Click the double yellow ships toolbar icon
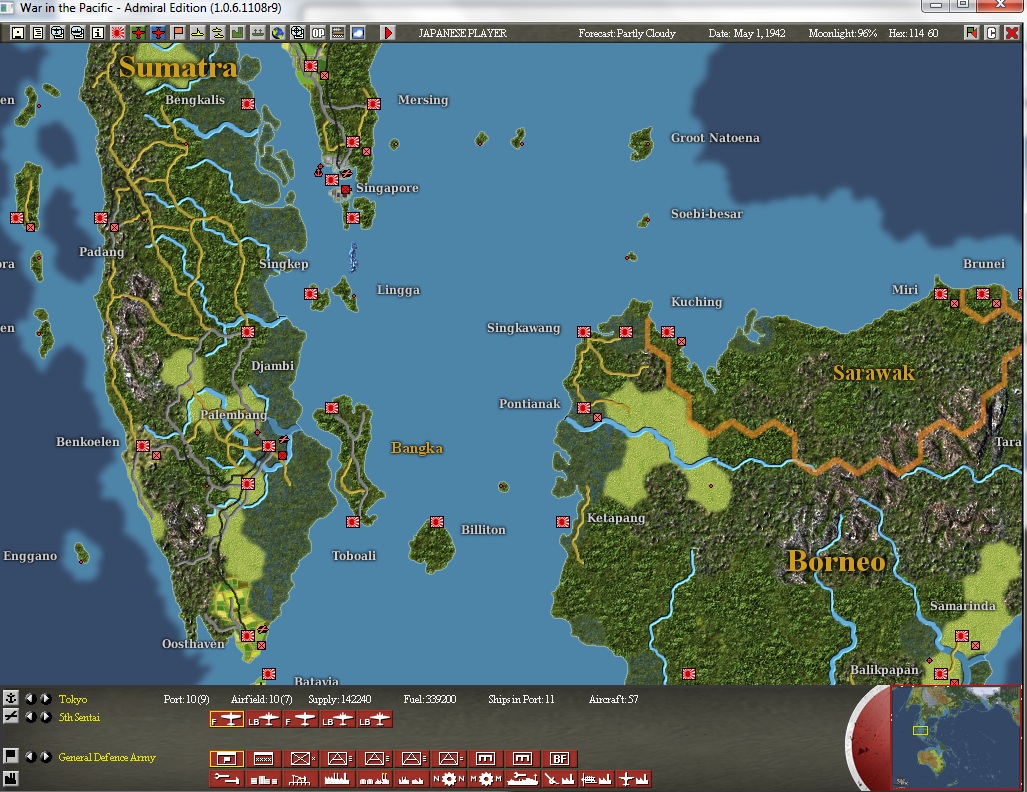Image resolution: width=1027 pixels, height=792 pixels. pos(218,33)
